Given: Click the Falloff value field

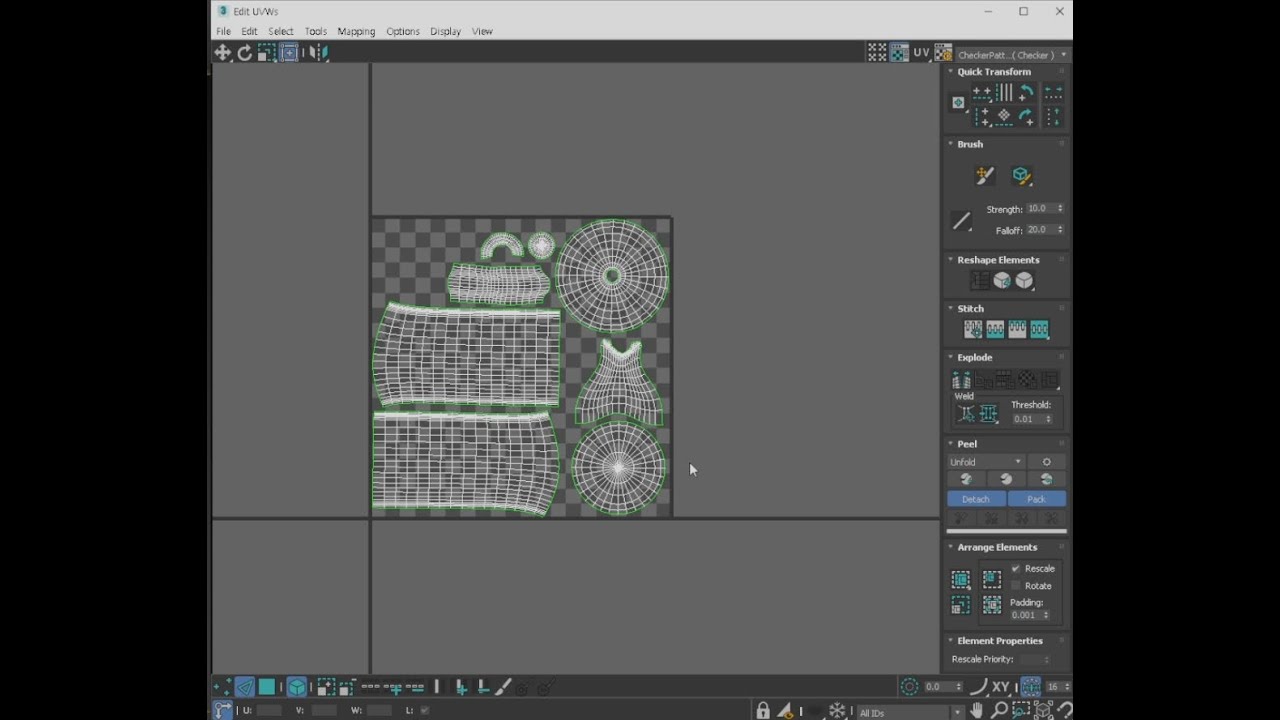Looking at the screenshot, I should [1040, 230].
